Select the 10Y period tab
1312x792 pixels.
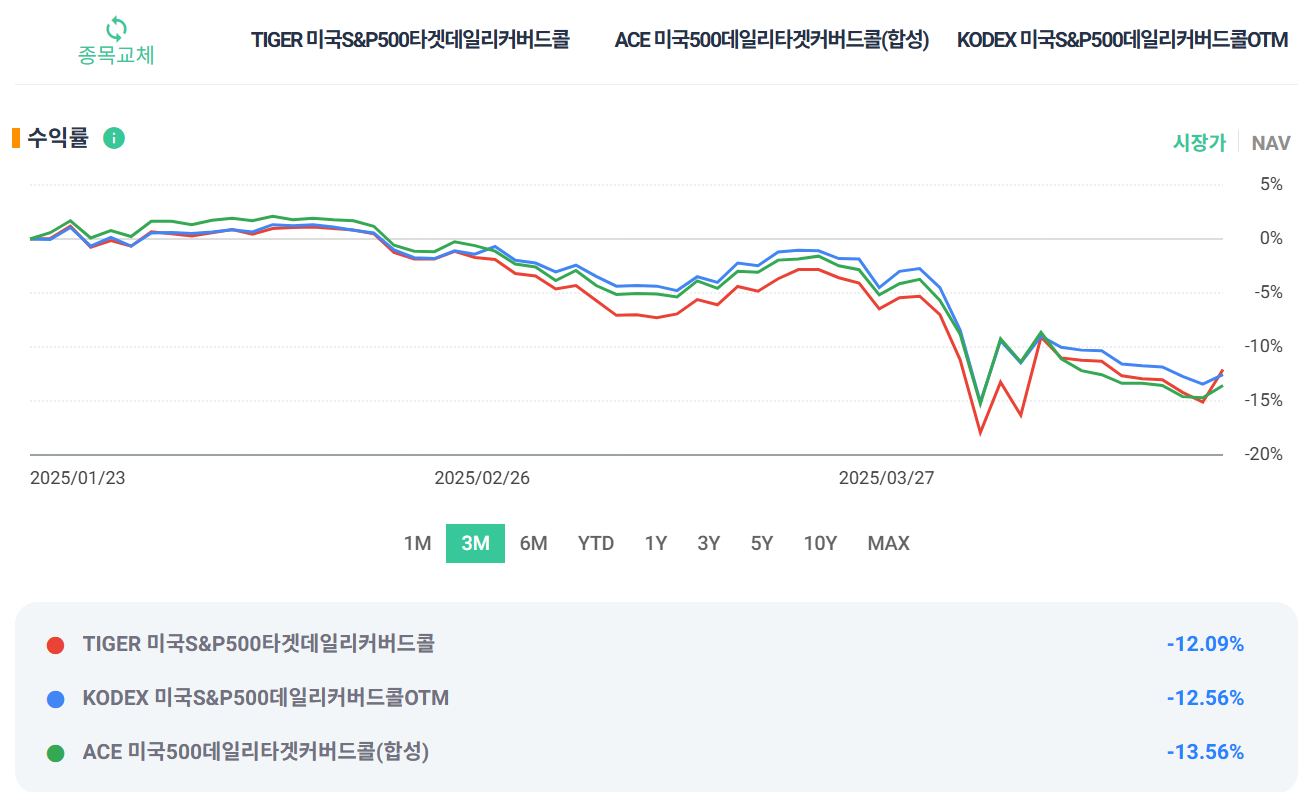click(820, 544)
